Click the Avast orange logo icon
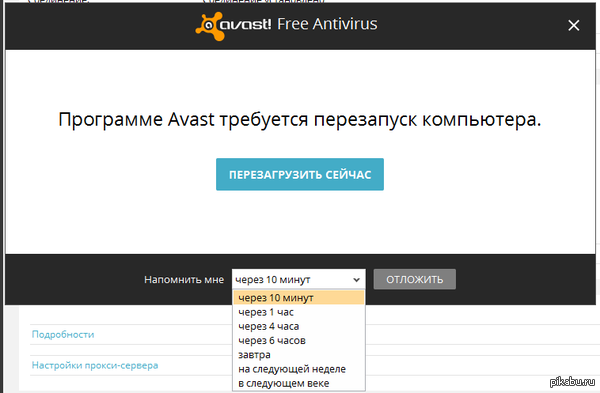This screenshot has width=600, height=393. click(209, 26)
